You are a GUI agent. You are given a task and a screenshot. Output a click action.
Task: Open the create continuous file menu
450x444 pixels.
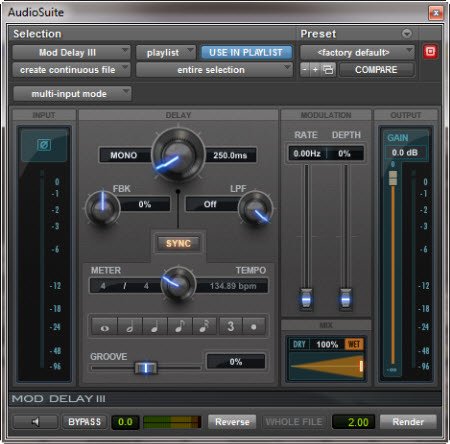[x=71, y=70]
